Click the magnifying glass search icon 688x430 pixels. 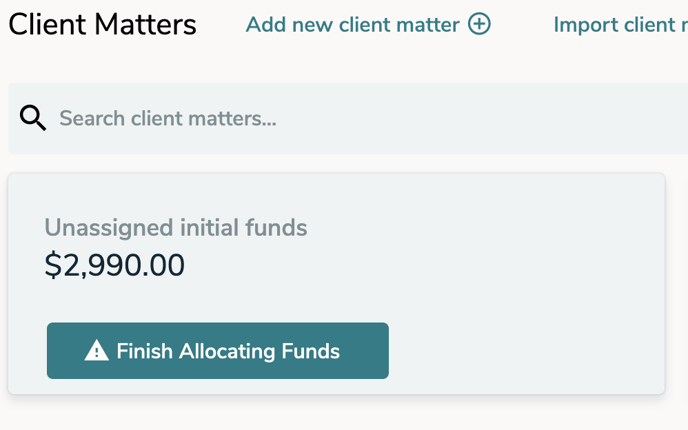click(33, 119)
